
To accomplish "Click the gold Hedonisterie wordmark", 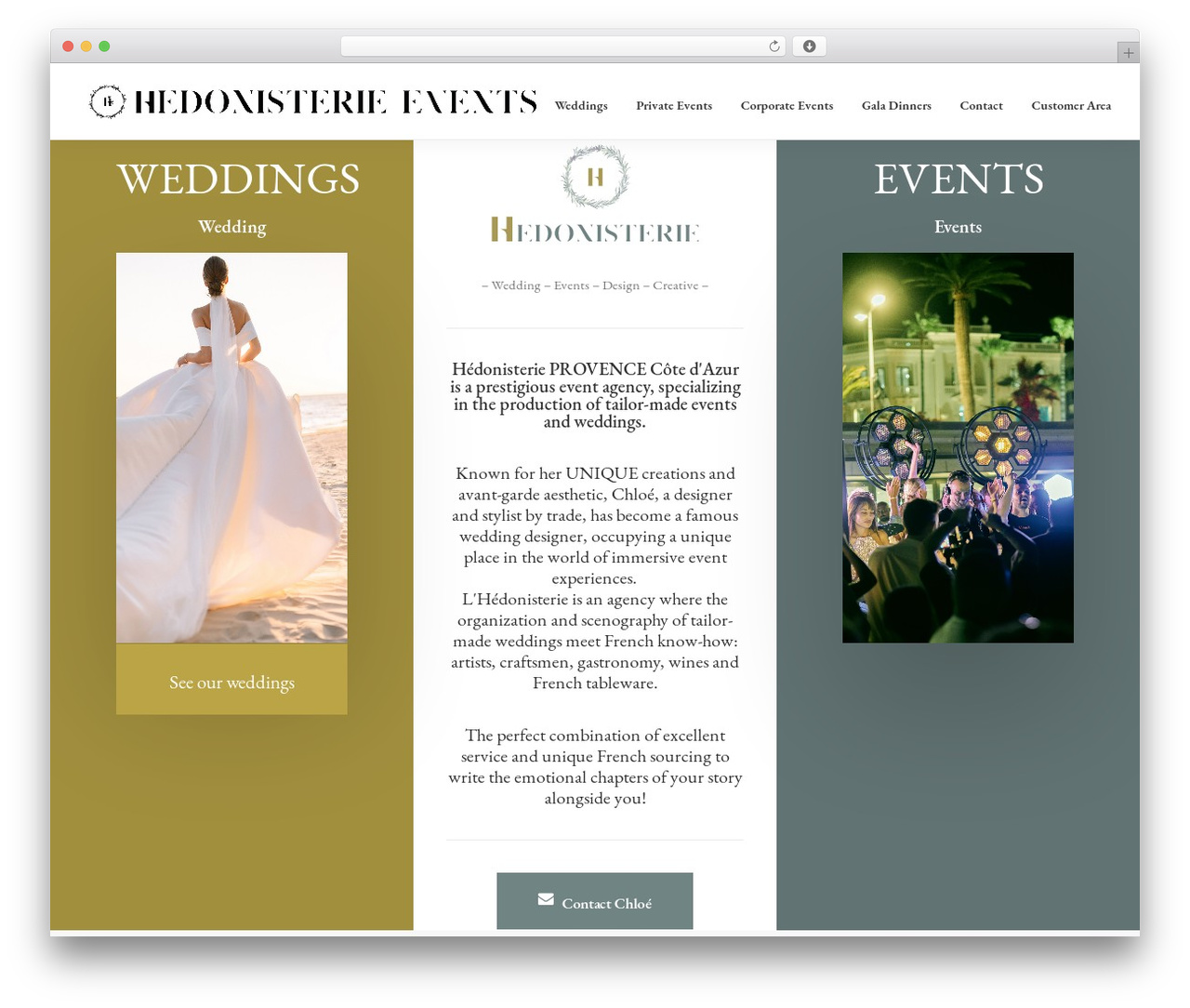I will click(x=595, y=230).
